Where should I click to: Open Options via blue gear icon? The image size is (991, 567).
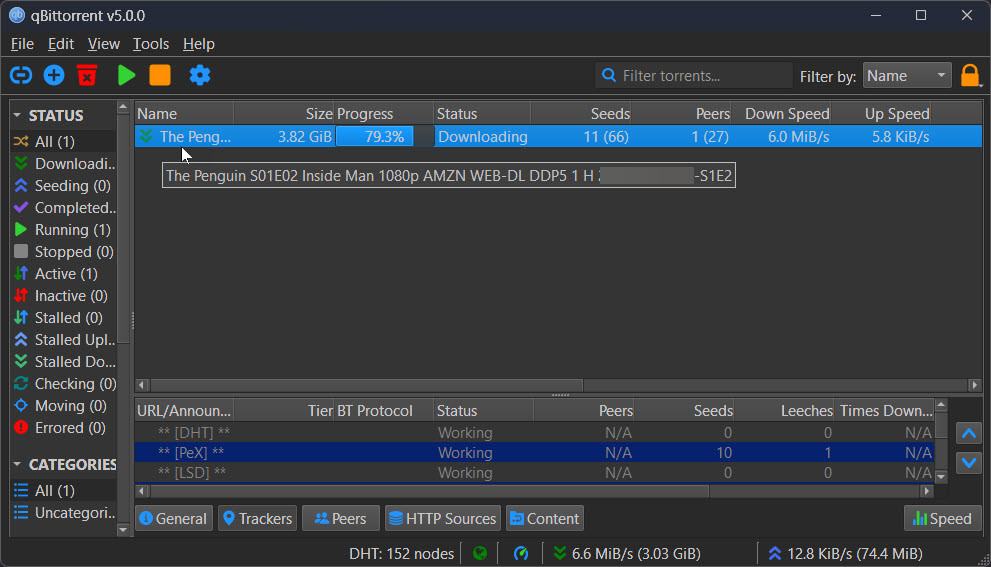point(200,75)
